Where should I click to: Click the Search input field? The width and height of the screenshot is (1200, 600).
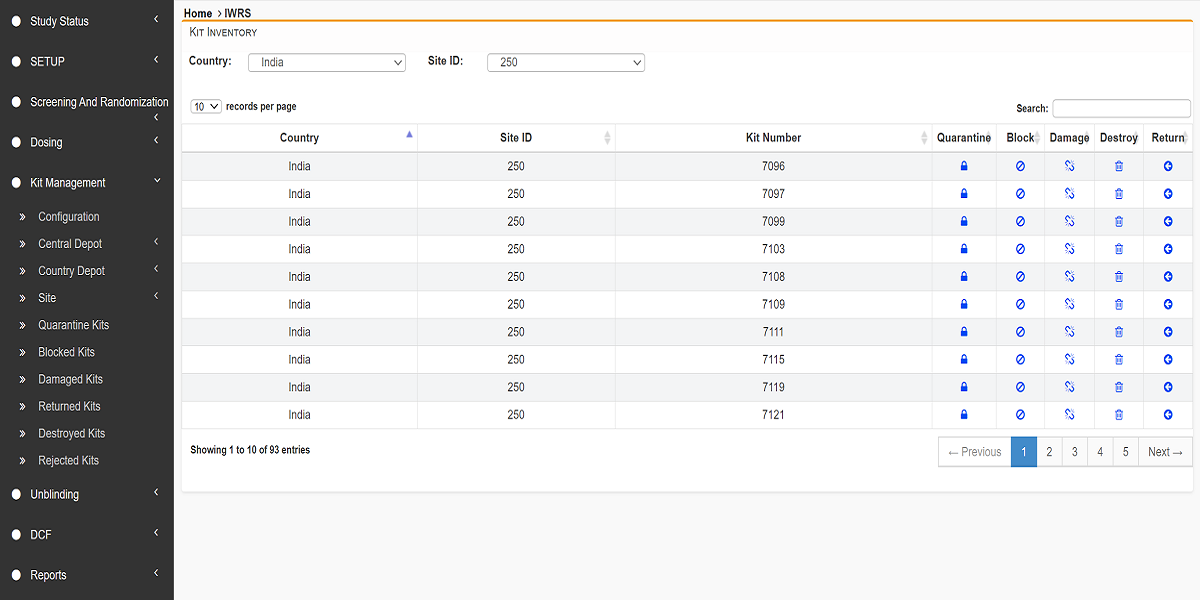click(x=1121, y=108)
